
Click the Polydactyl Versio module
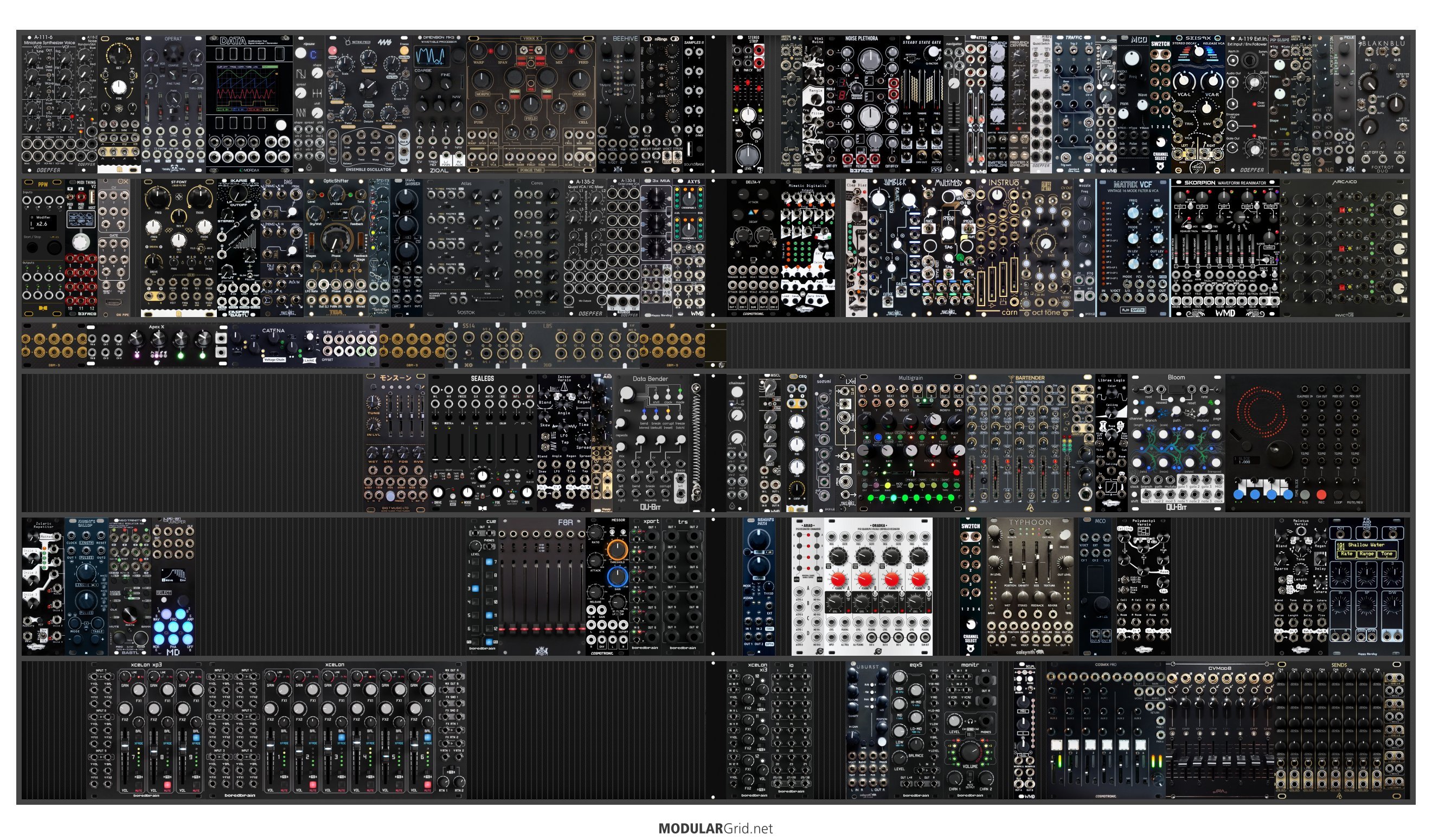[1144, 587]
